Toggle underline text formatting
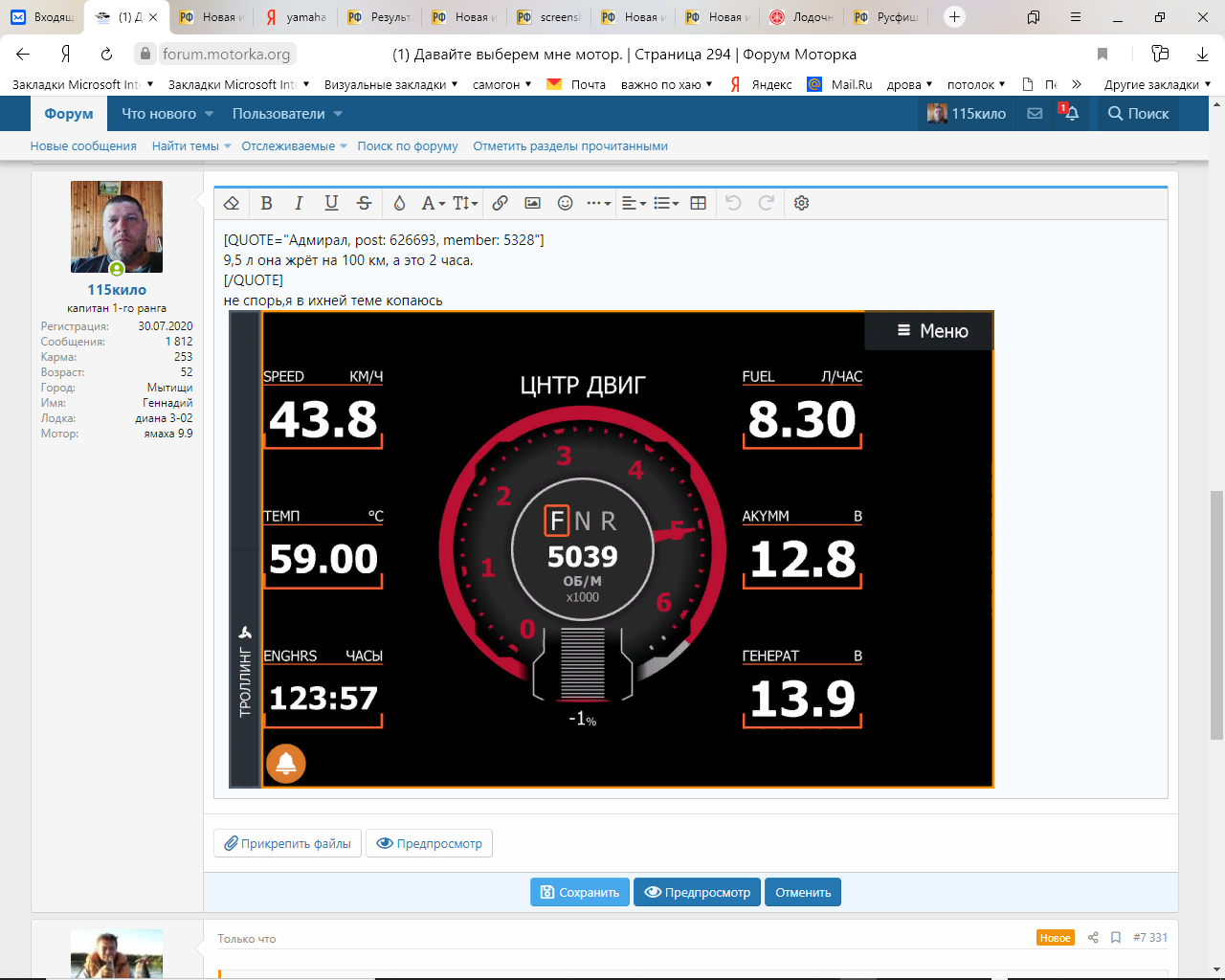The image size is (1225, 980). point(331,203)
